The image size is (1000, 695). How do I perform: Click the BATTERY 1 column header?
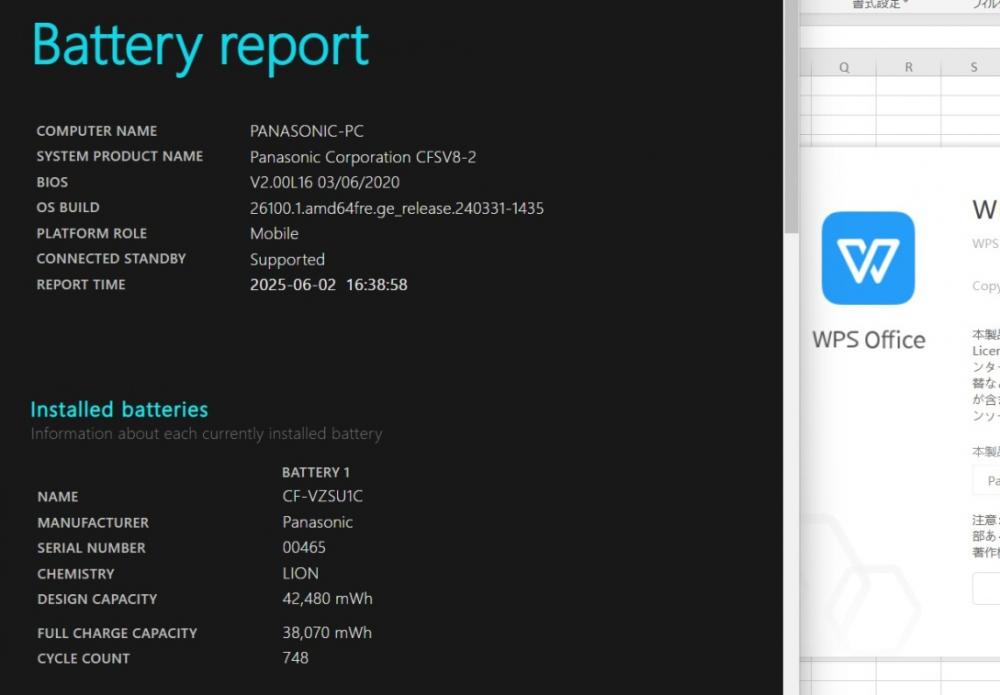pyautogui.click(x=316, y=472)
